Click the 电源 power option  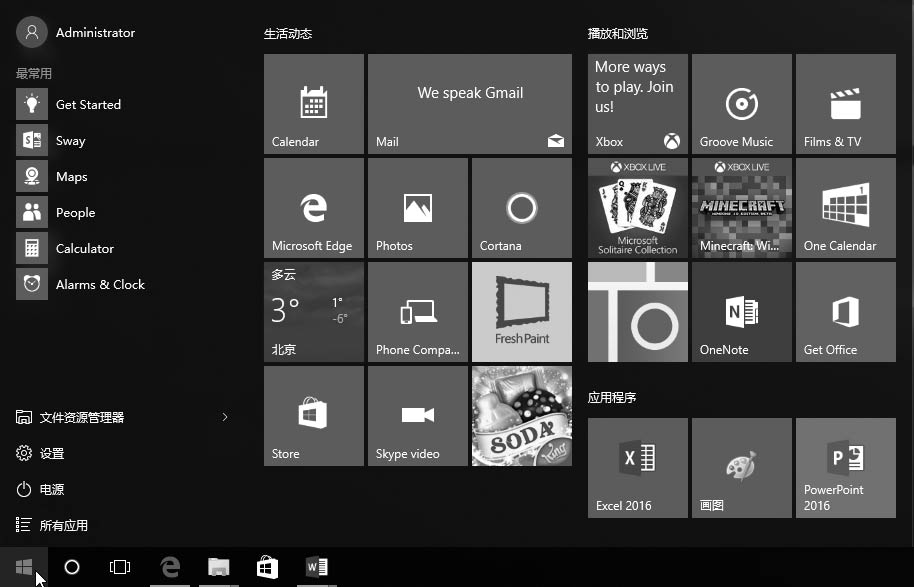[x=52, y=489]
